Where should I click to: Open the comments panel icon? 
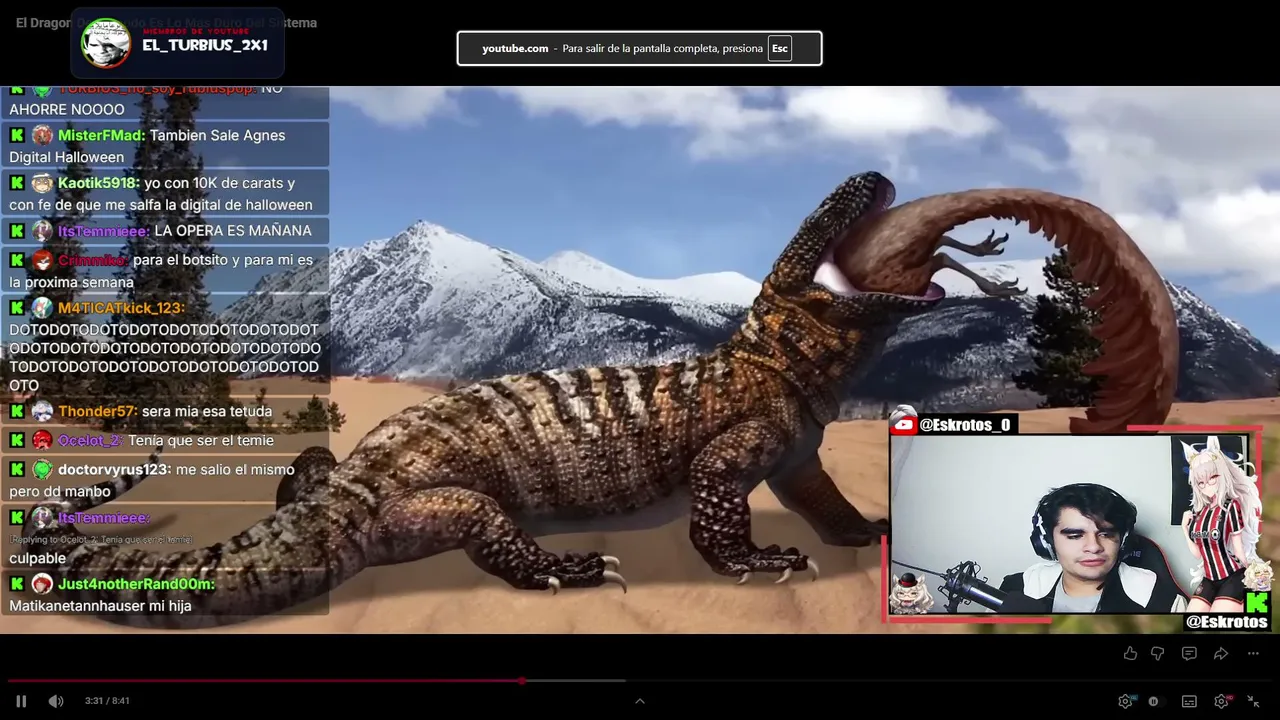(x=1189, y=653)
